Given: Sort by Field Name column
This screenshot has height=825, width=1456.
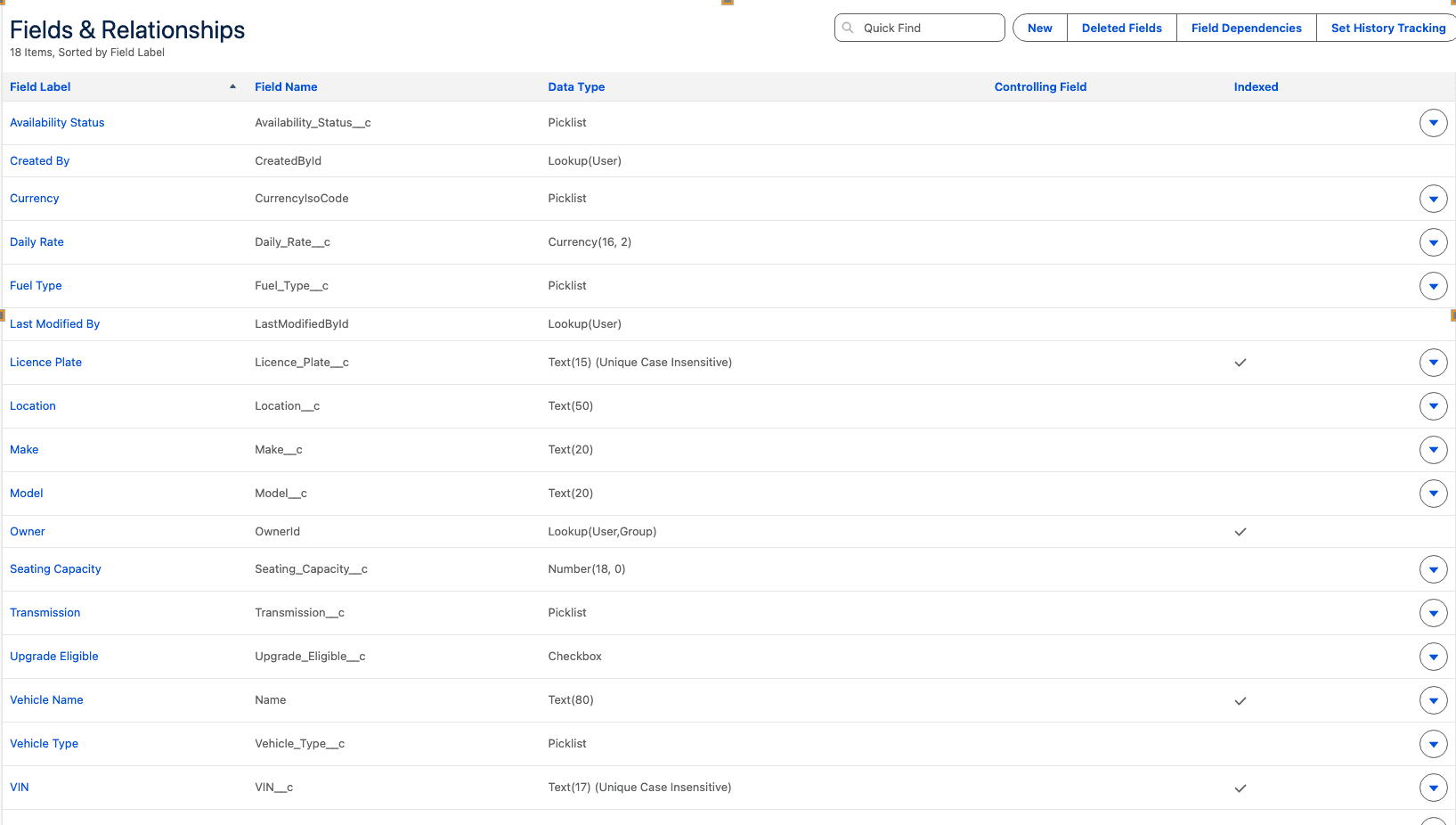Looking at the screenshot, I should click(286, 86).
